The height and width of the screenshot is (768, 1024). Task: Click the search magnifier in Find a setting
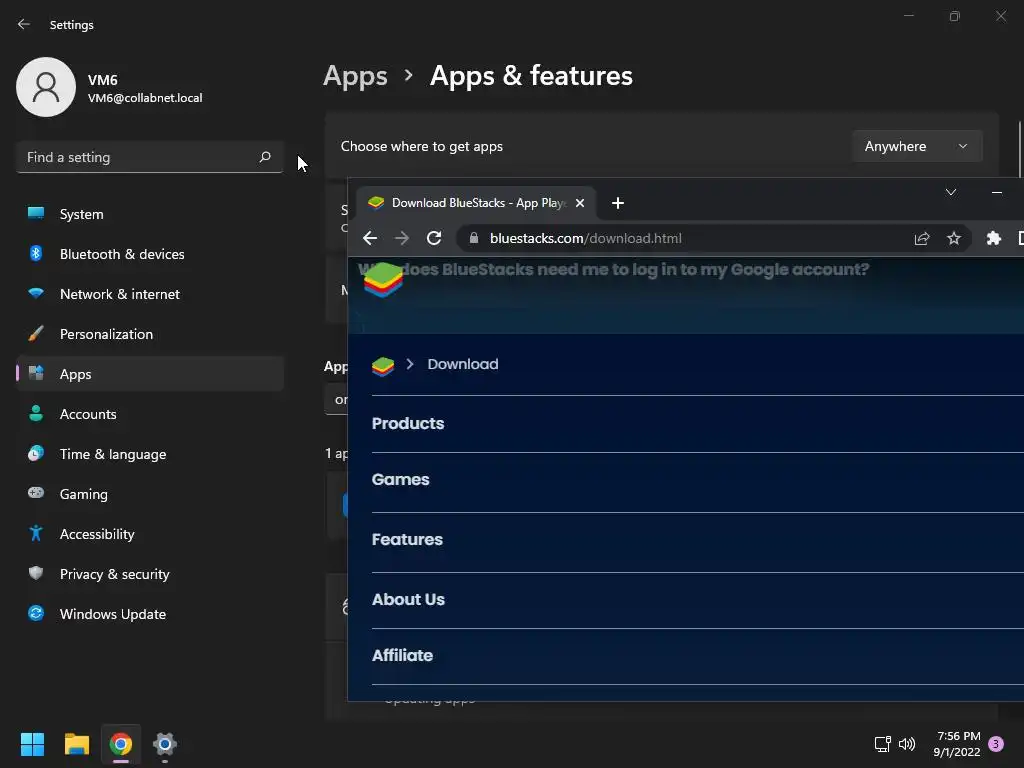pyautogui.click(x=264, y=157)
